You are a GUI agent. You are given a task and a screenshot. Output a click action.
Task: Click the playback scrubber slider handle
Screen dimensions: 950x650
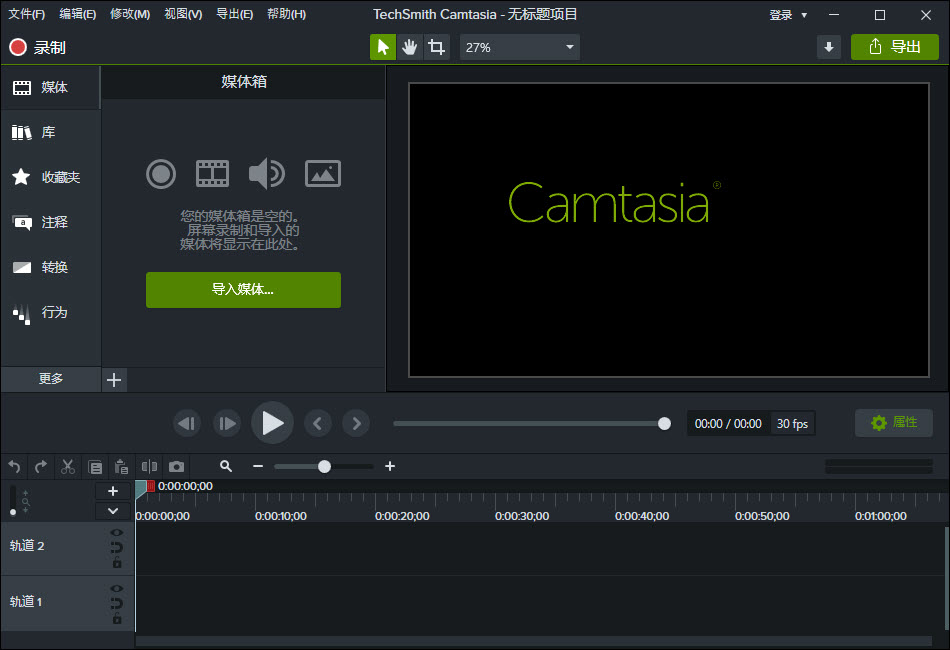pyautogui.click(x=664, y=423)
